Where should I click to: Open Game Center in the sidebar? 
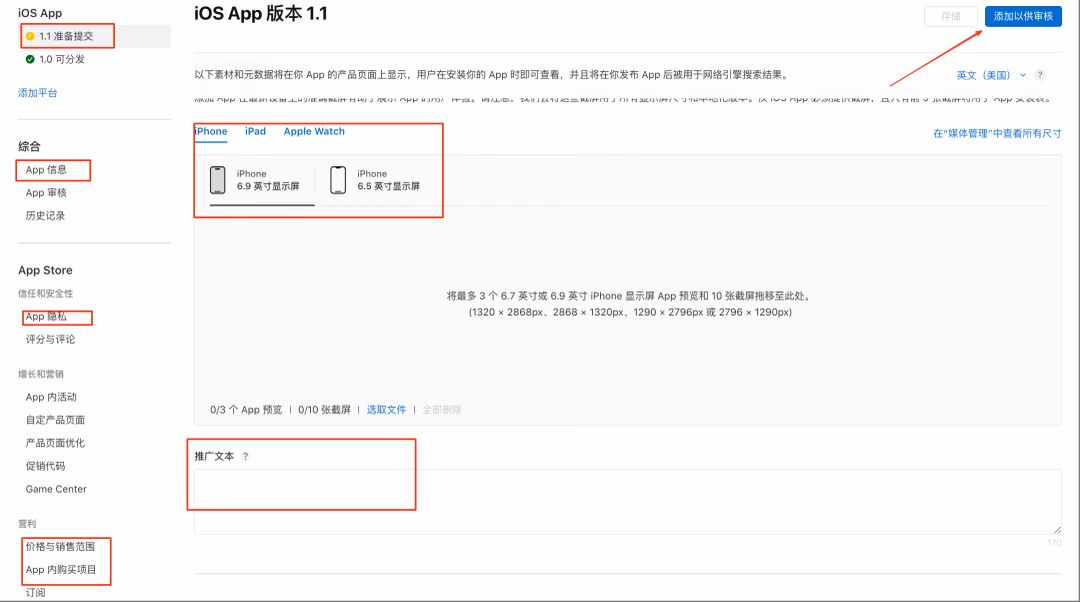[56, 489]
